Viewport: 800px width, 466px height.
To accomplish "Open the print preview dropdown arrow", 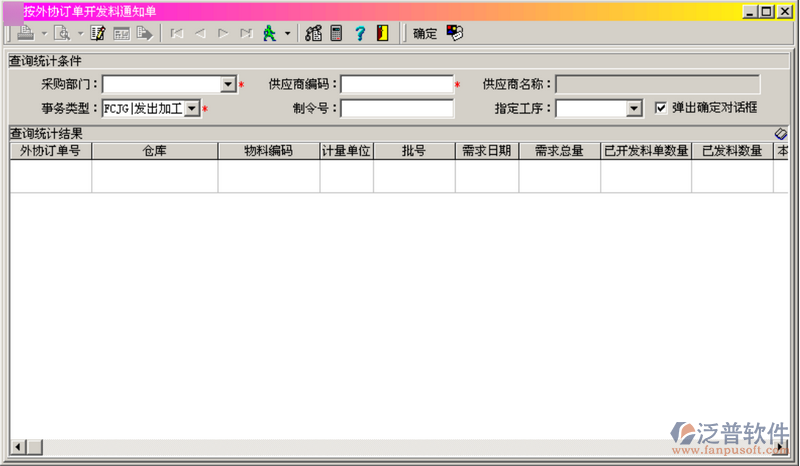I will [x=80, y=34].
